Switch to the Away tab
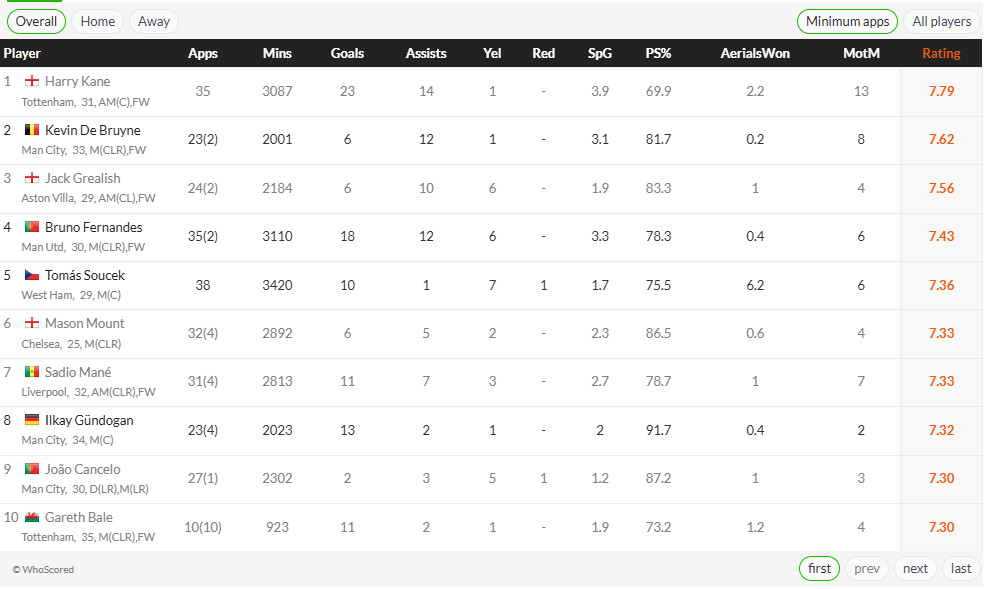985x589 pixels. coord(154,21)
